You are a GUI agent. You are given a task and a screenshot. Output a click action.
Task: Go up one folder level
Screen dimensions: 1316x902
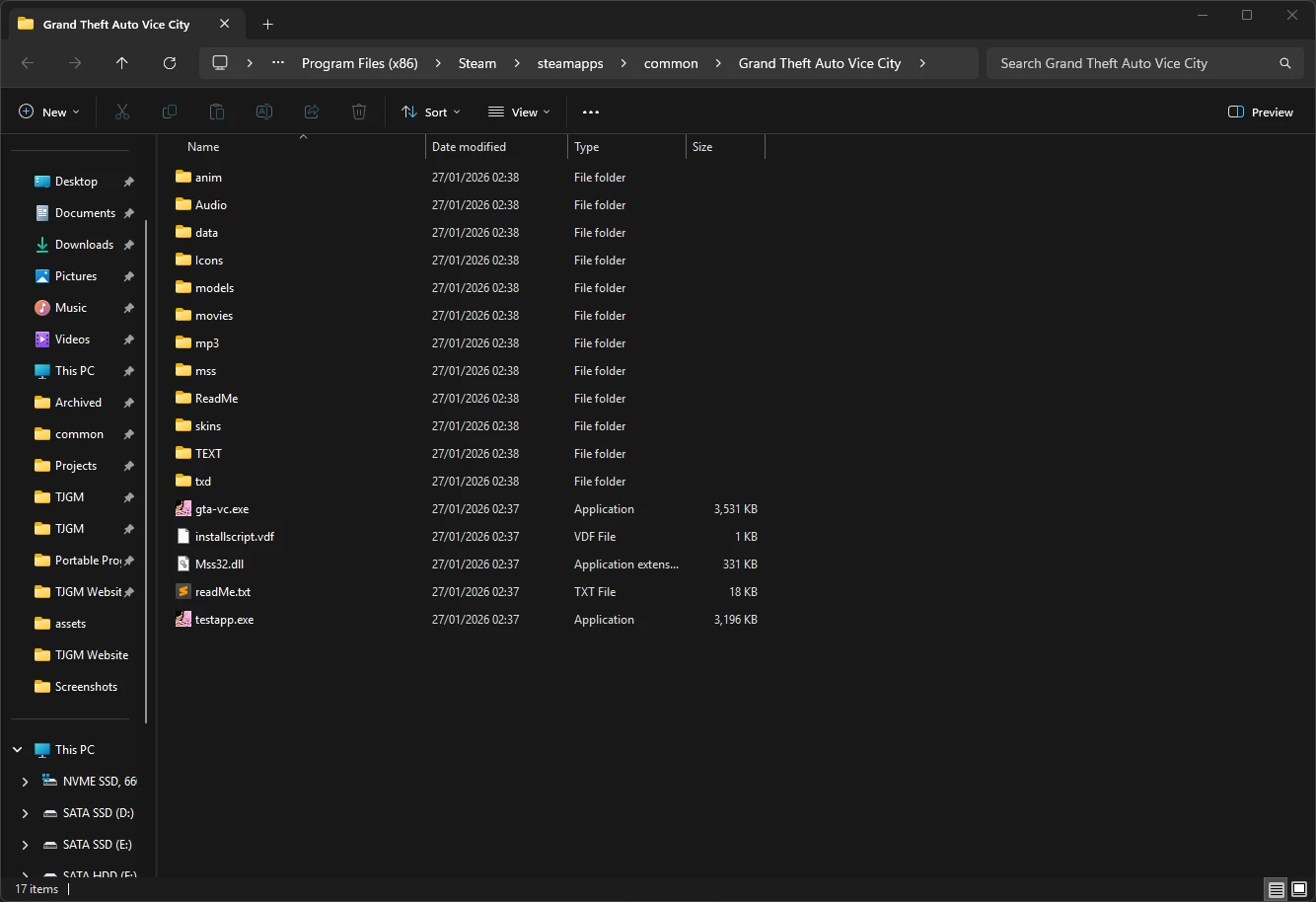pos(121,62)
